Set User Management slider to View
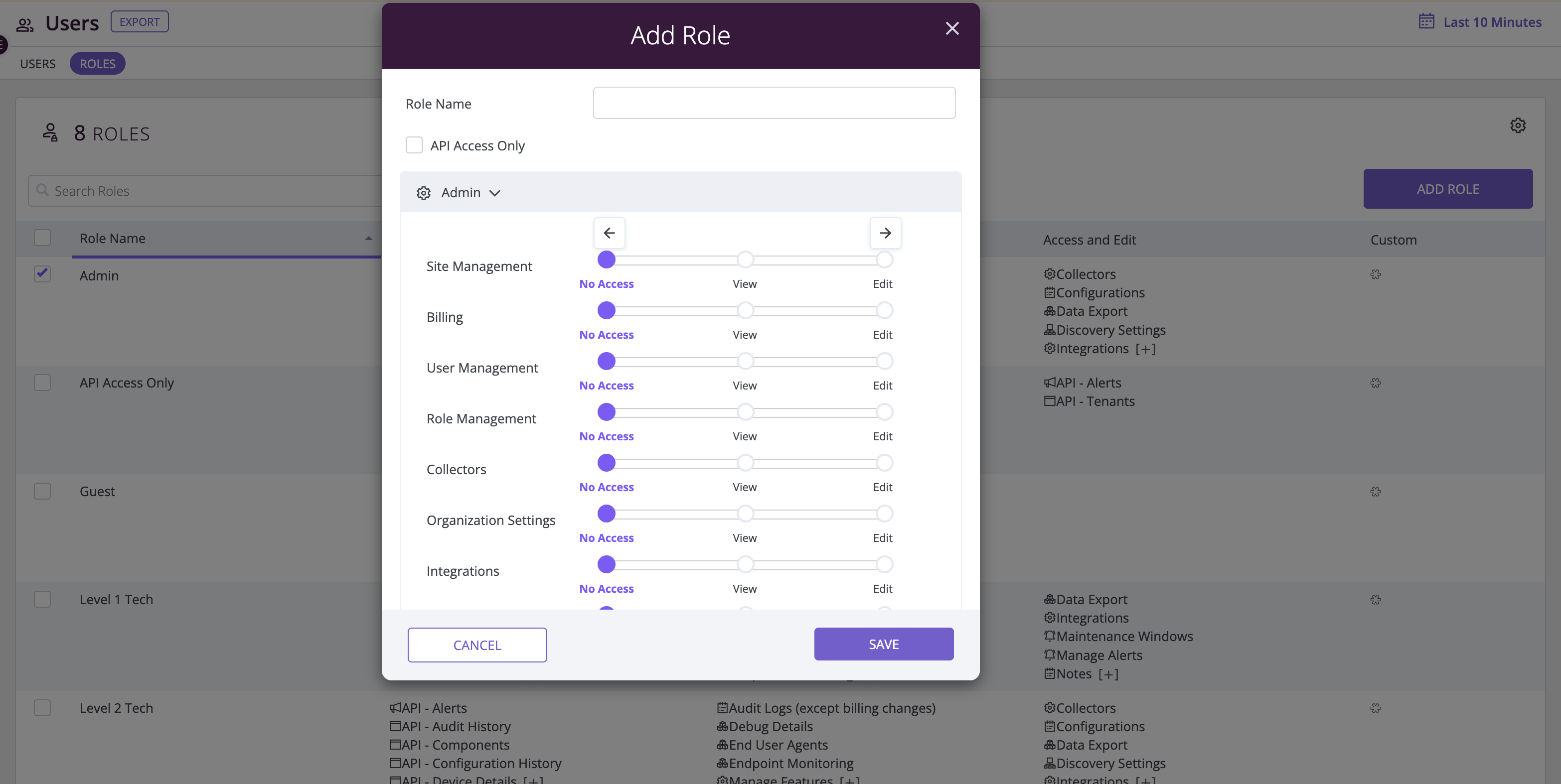 pos(745,362)
